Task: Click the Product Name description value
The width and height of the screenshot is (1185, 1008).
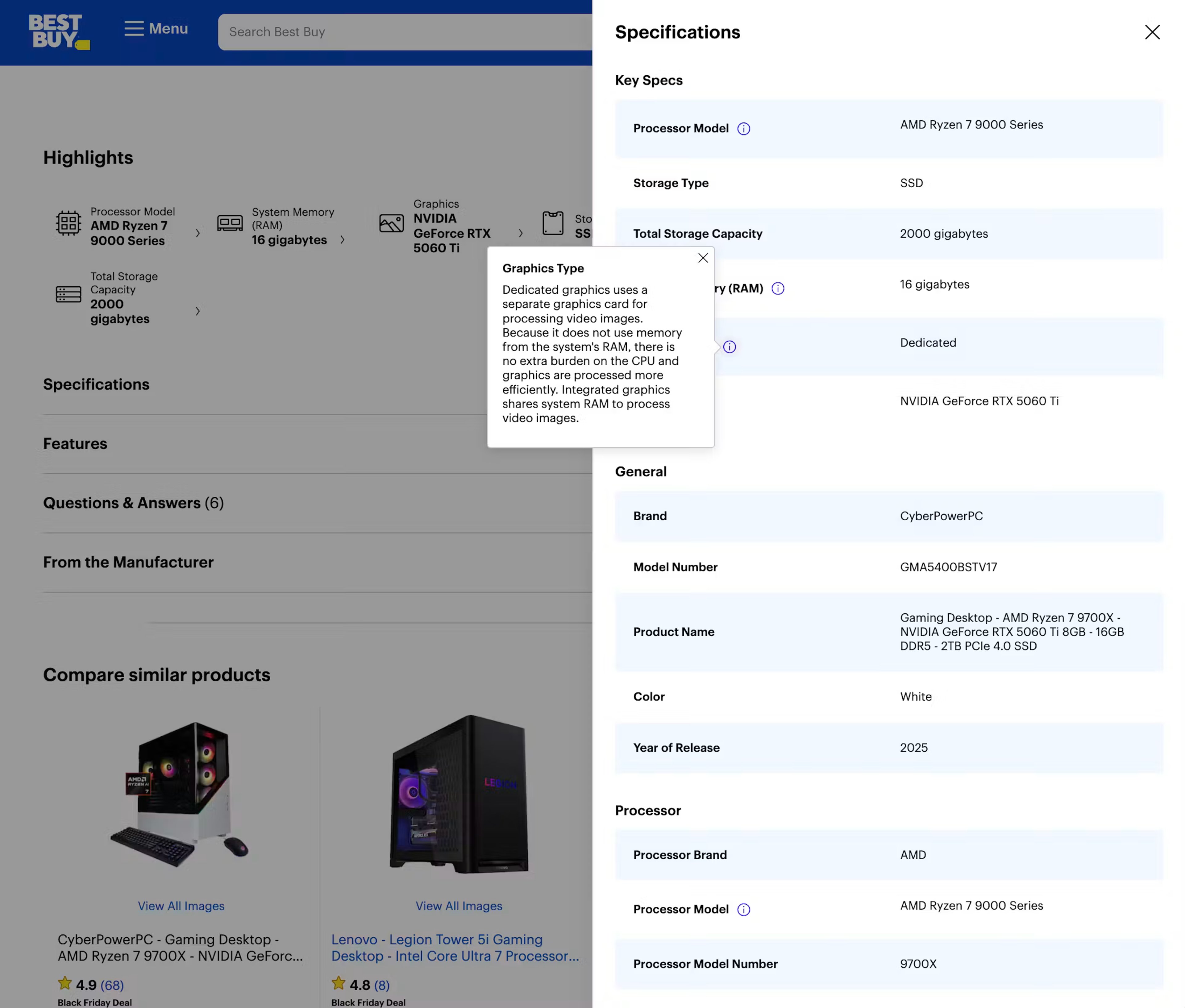Action: 1012,632
